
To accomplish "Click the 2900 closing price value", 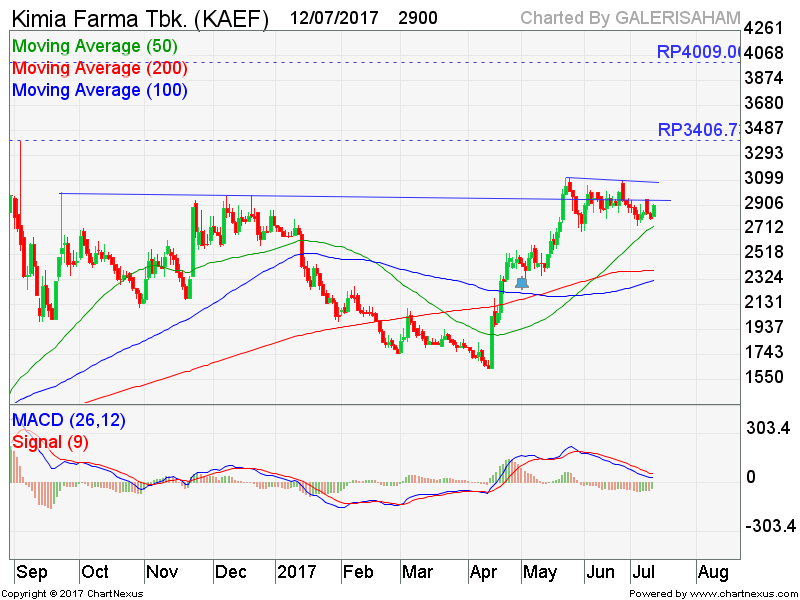I will [416, 19].
